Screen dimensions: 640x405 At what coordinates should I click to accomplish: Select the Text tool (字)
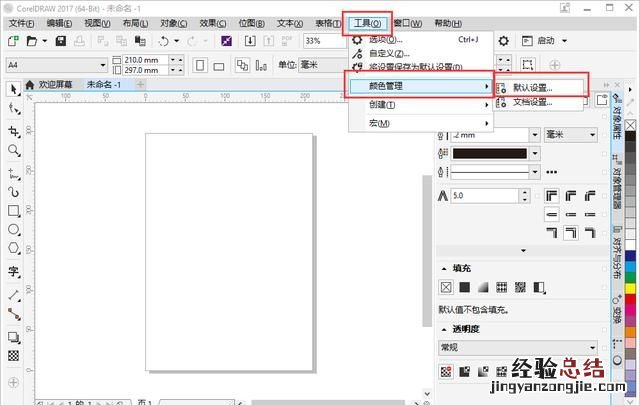tap(14, 271)
